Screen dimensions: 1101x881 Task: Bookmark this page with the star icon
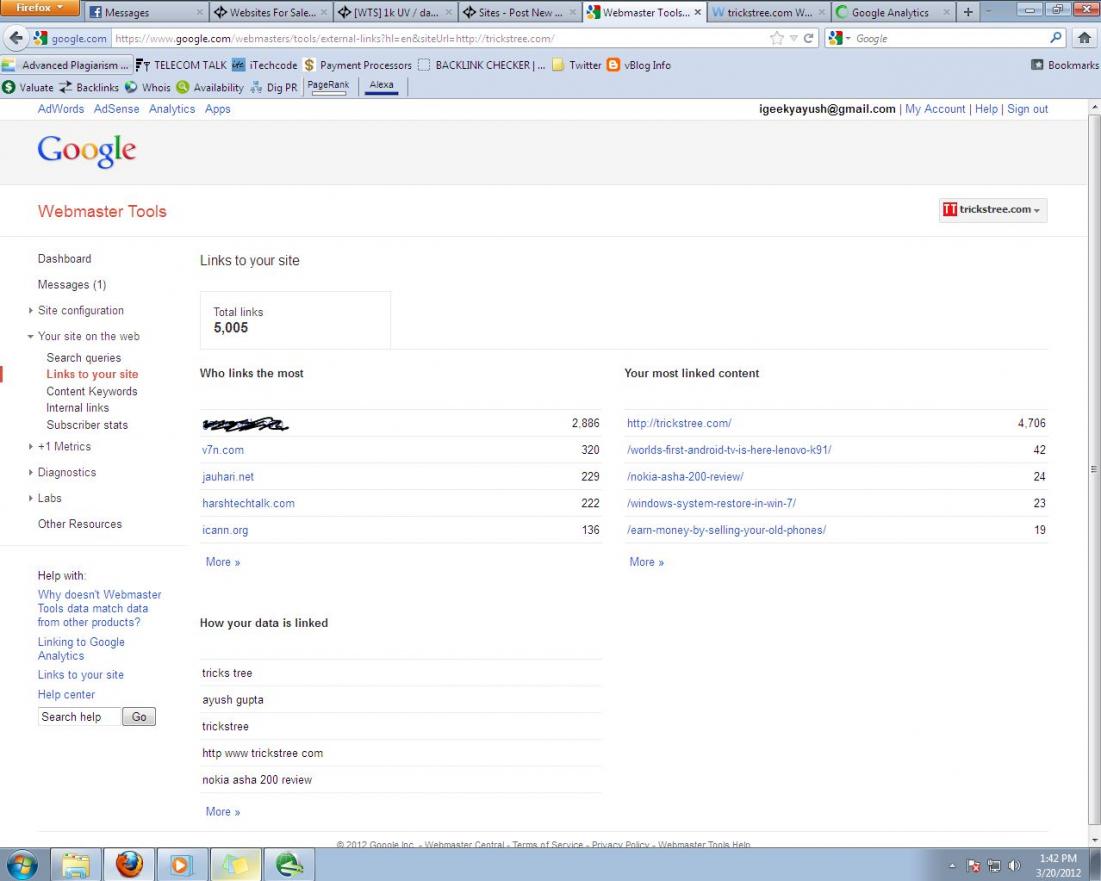pyautogui.click(x=777, y=39)
